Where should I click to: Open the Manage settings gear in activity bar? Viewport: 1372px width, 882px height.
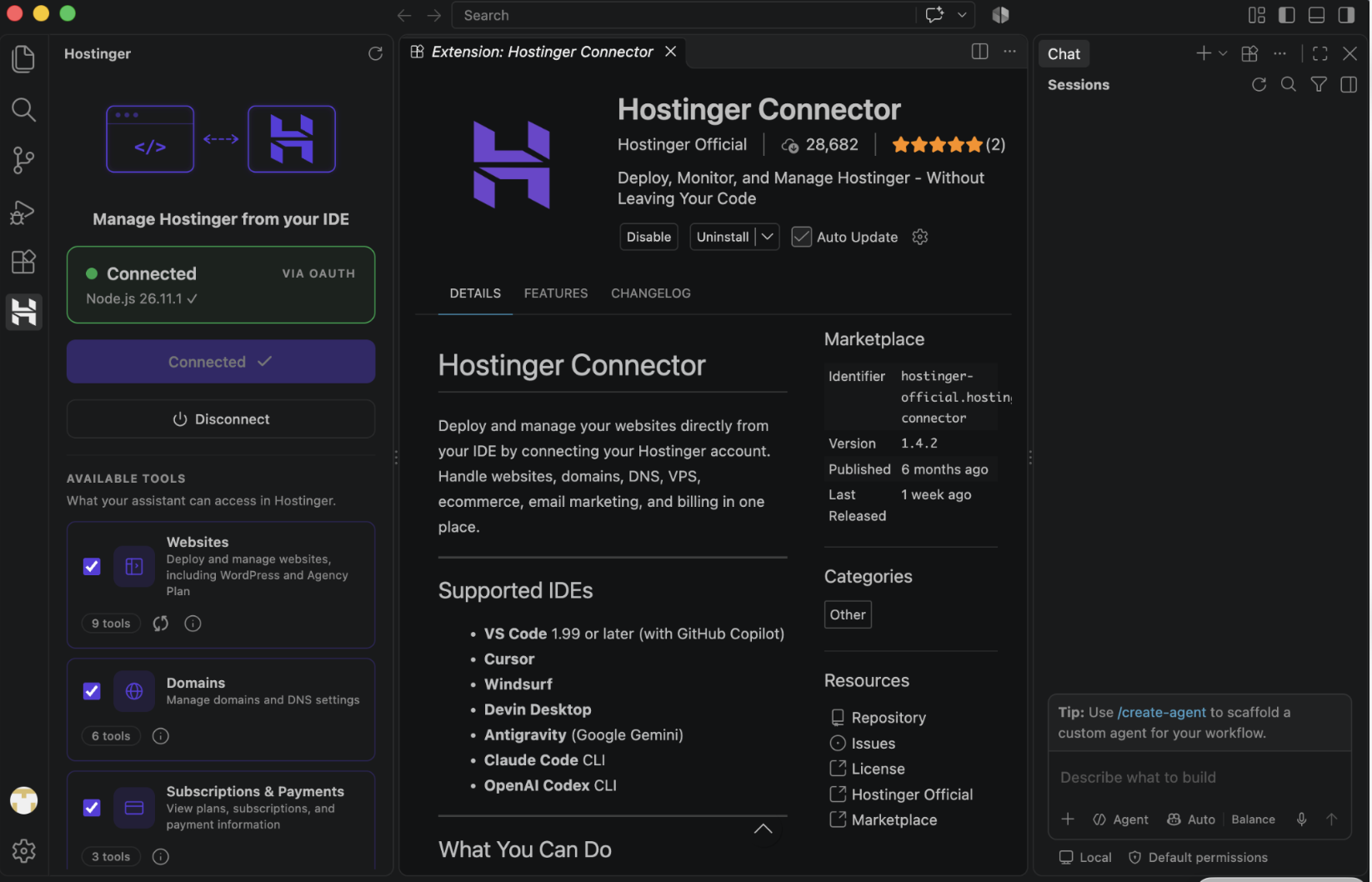tap(23, 850)
